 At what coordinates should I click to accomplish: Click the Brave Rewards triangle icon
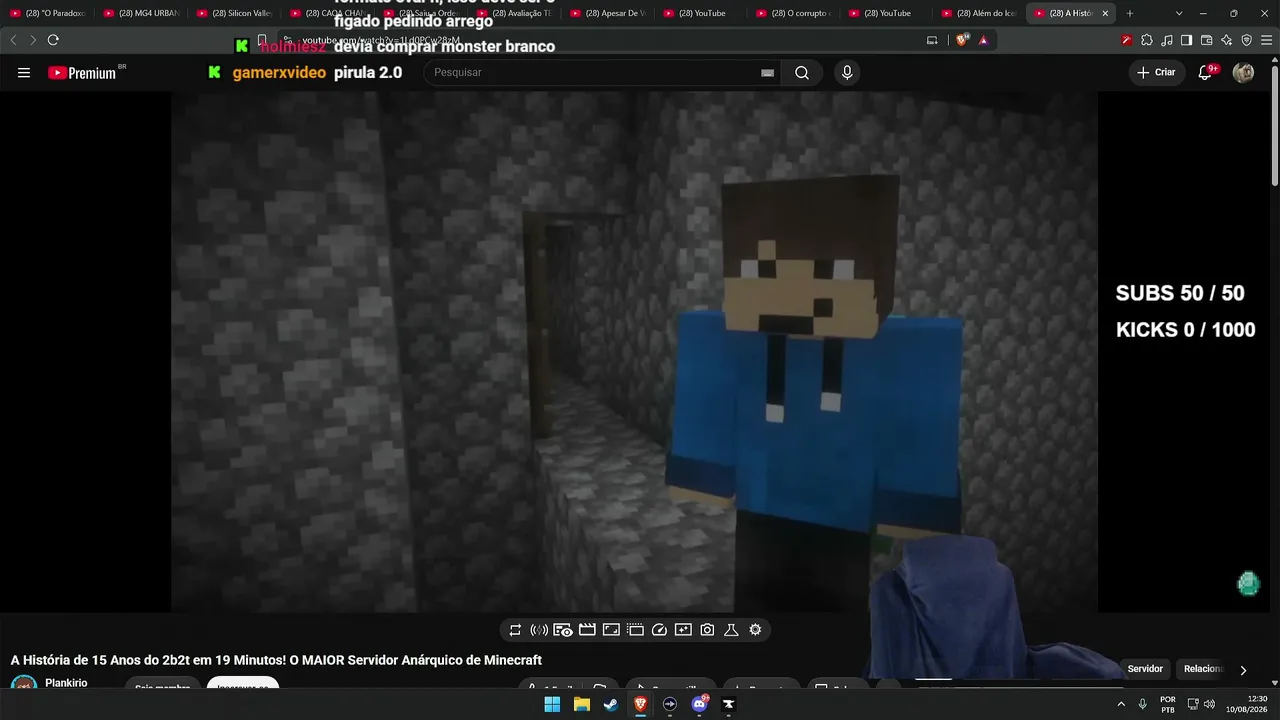tap(983, 40)
